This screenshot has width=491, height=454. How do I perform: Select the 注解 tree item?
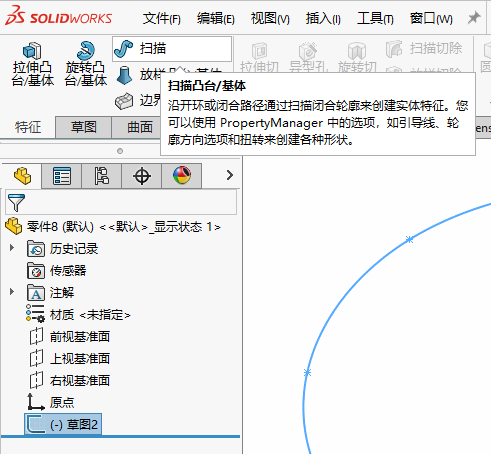62,293
